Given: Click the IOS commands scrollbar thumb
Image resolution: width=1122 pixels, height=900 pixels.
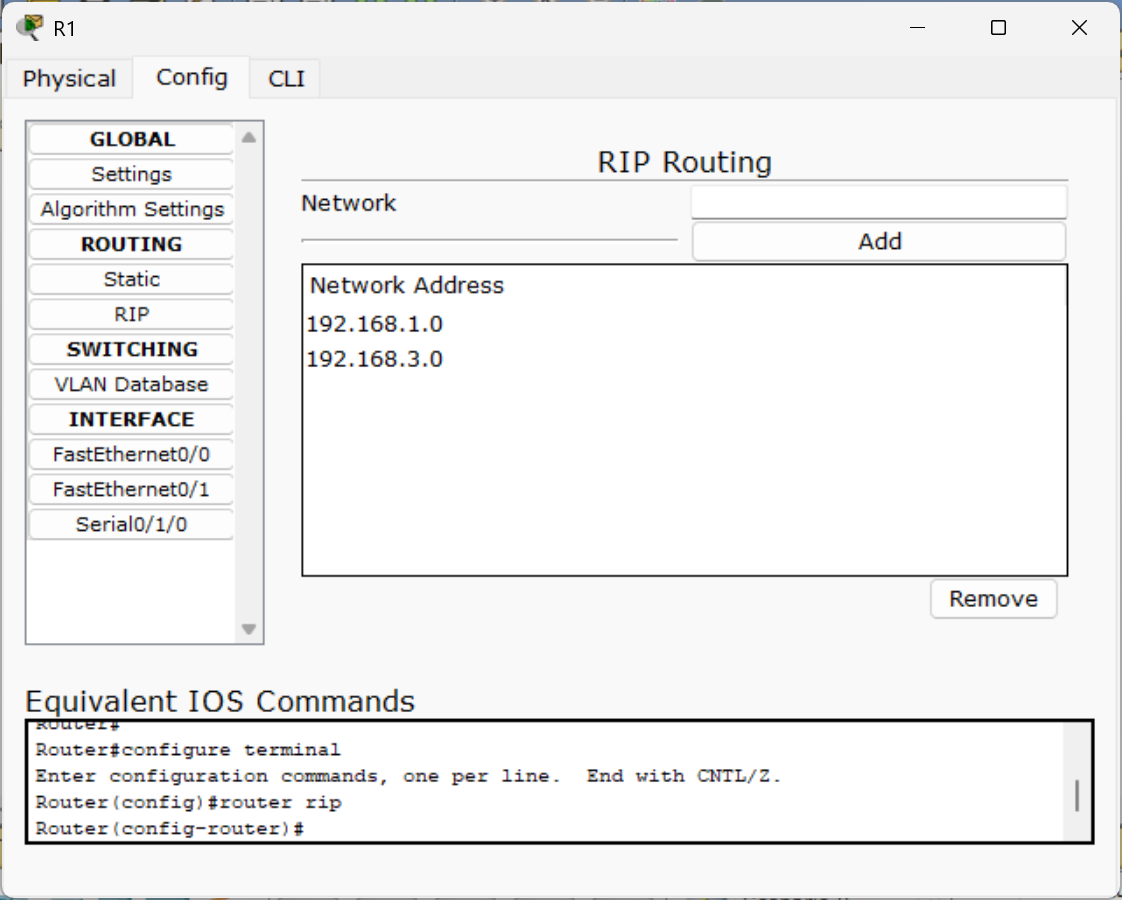Looking at the screenshot, I should pos(1077,795).
